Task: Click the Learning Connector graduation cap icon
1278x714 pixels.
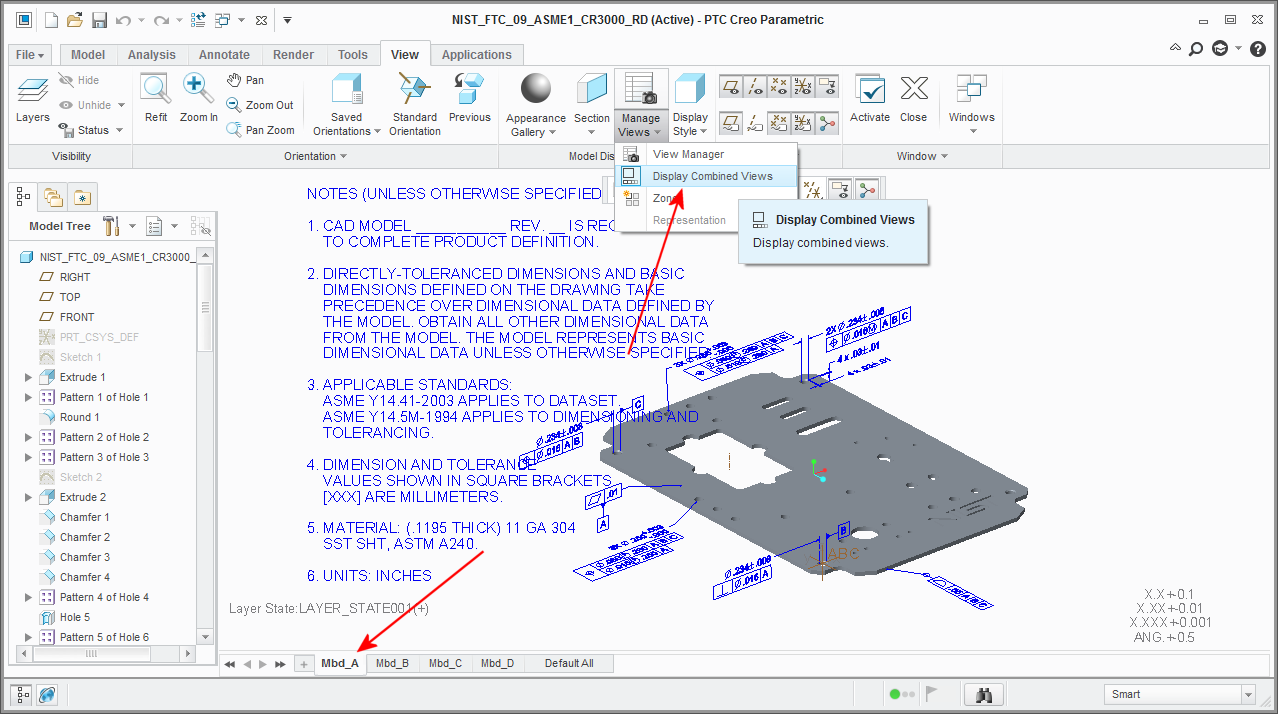Action: point(1220,48)
